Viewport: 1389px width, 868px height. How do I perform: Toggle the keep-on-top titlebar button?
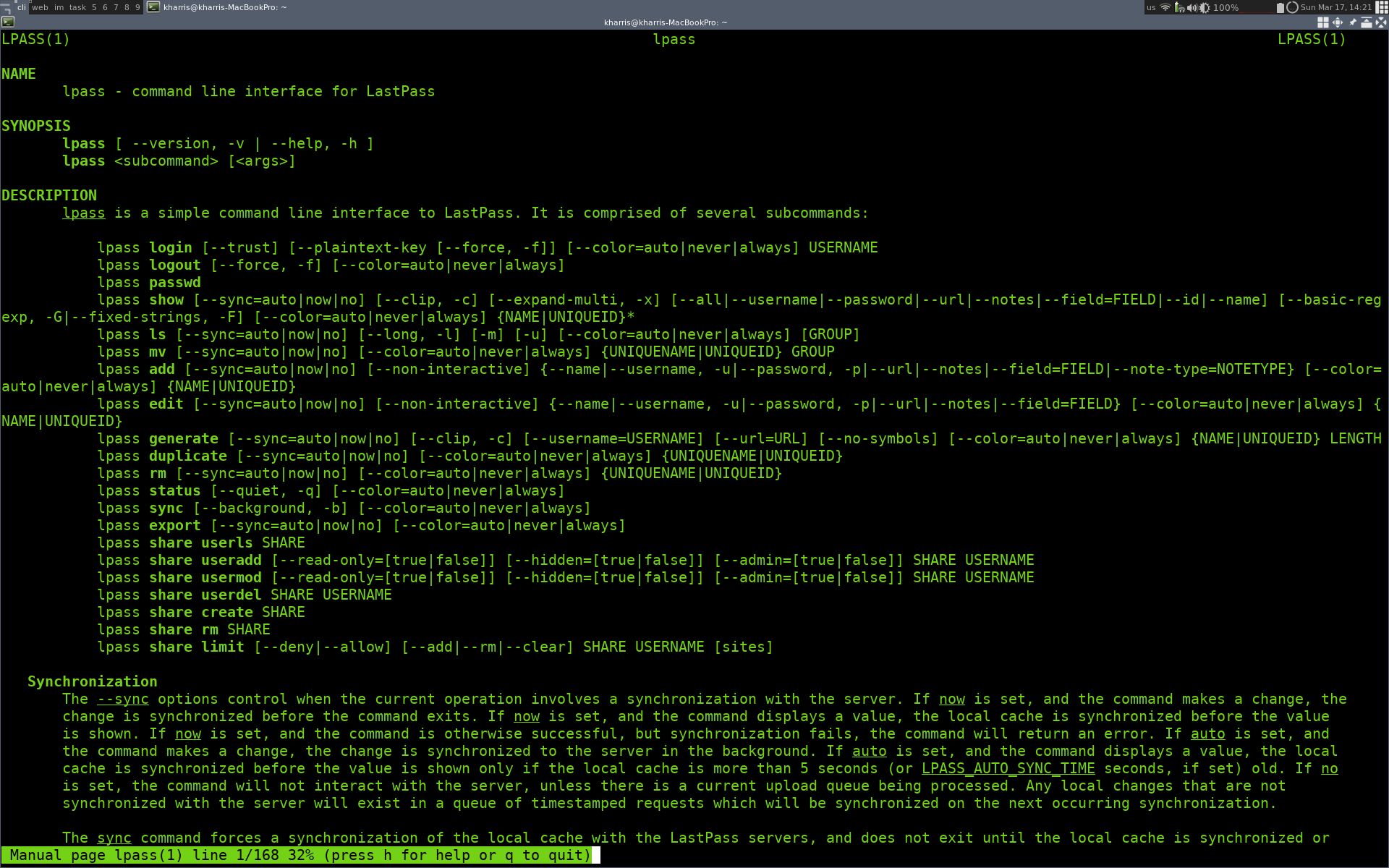pyautogui.click(x=1367, y=22)
